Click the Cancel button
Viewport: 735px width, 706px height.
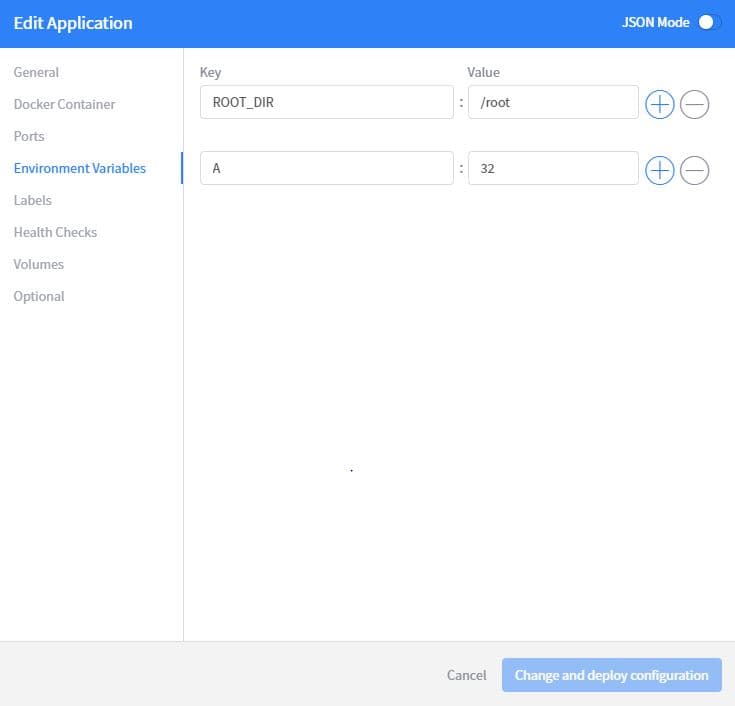[x=466, y=675]
